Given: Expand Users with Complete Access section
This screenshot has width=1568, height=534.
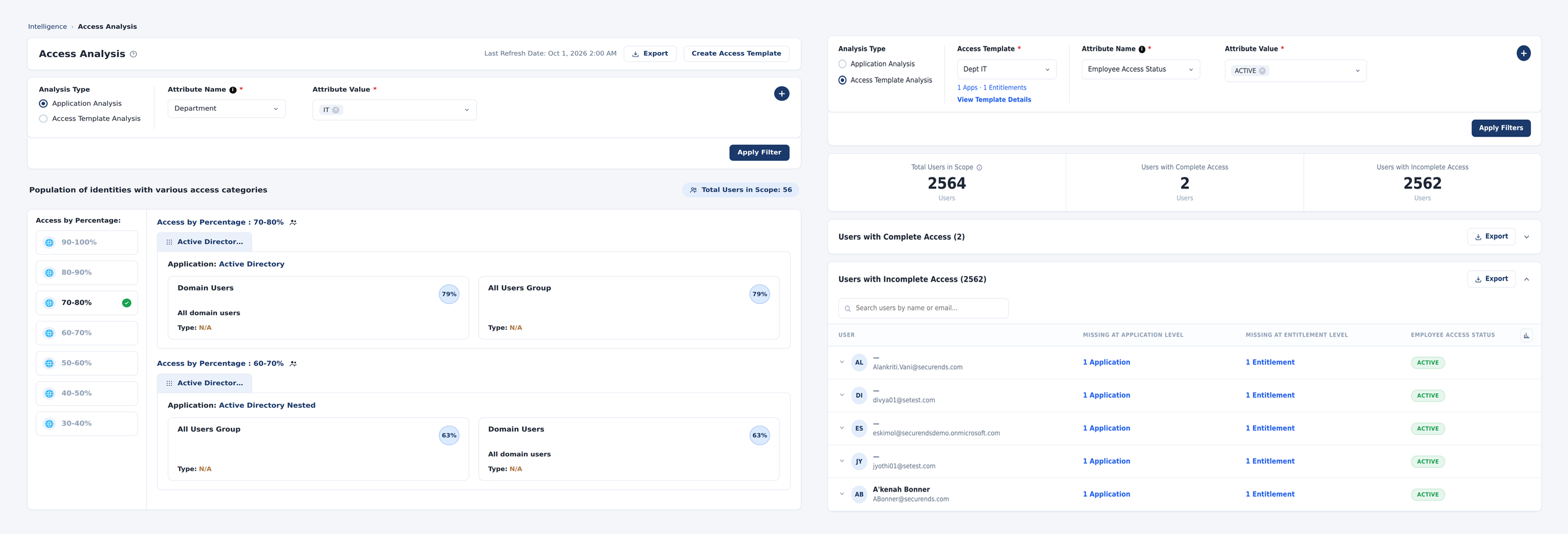Looking at the screenshot, I should pyautogui.click(x=1527, y=238).
